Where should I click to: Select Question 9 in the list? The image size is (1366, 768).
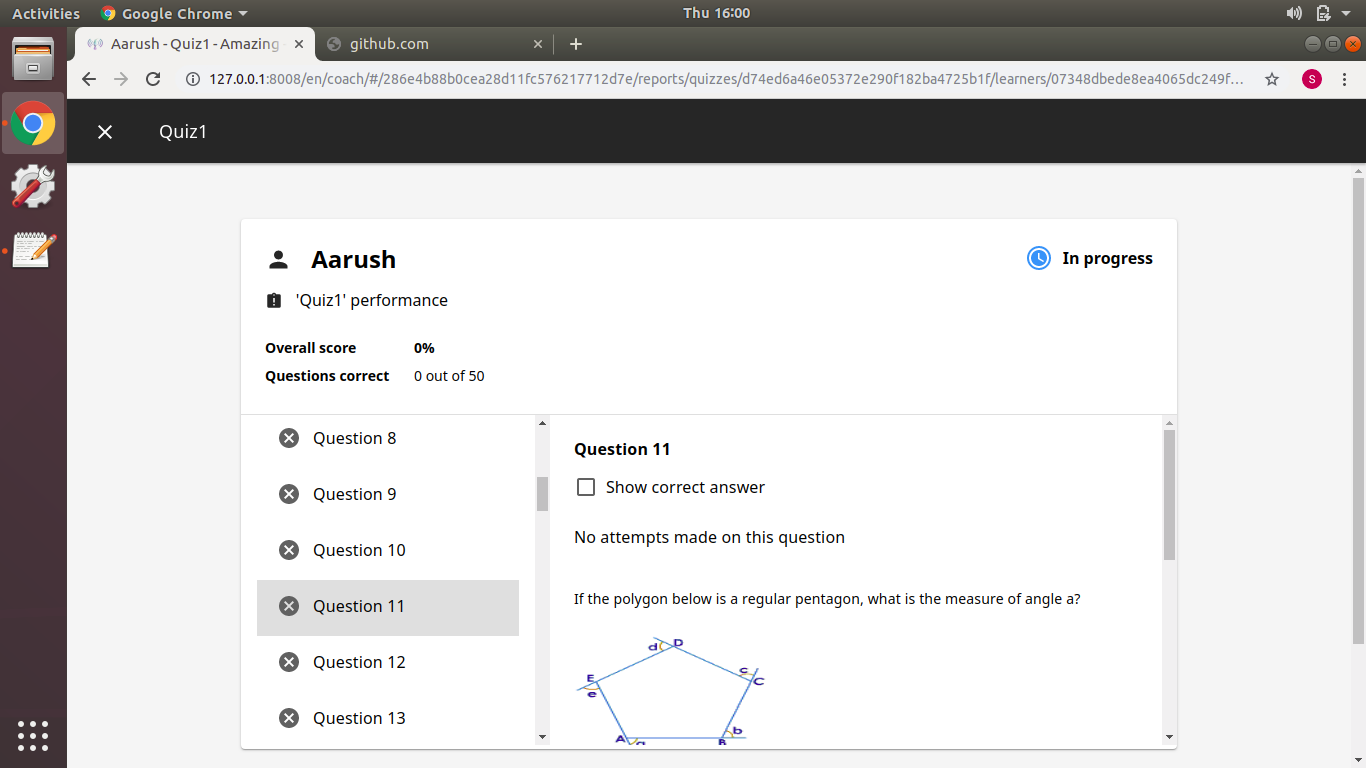388,494
